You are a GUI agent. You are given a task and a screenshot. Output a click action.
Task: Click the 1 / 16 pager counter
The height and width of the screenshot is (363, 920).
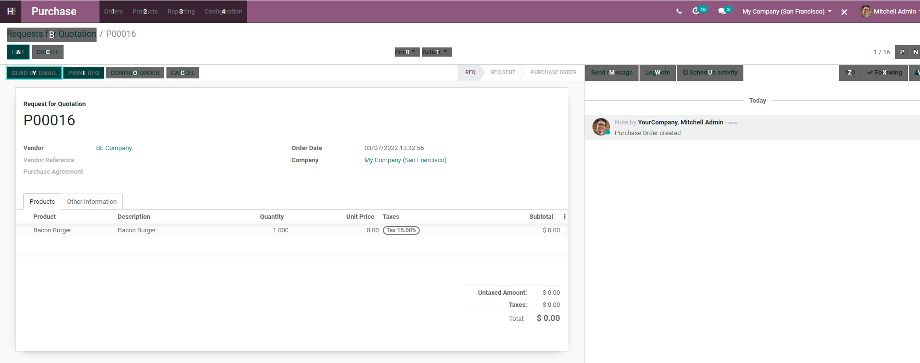[x=881, y=52]
